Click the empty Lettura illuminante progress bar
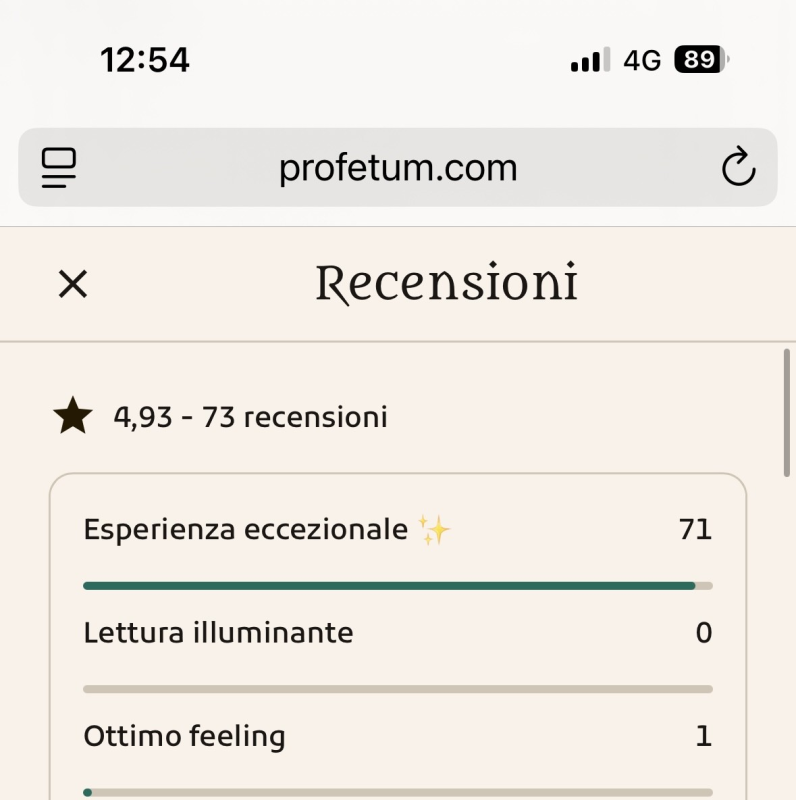The height and width of the screenshot is (800, 796). [398, 689]
